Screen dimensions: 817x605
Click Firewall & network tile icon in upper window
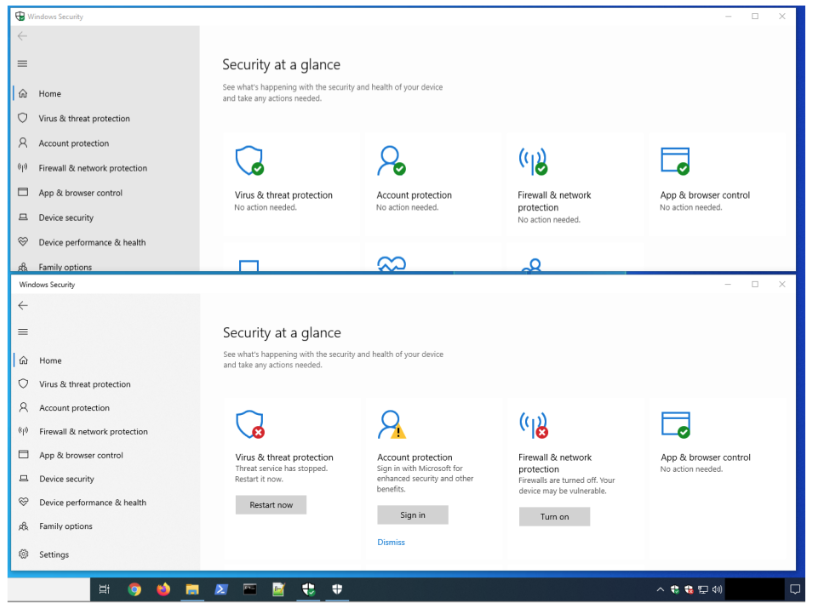point(533,161)
